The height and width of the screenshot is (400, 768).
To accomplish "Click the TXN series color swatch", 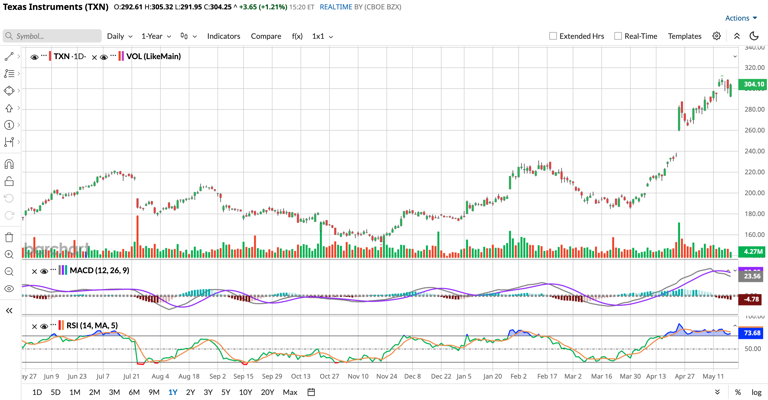I will [50, 56].
